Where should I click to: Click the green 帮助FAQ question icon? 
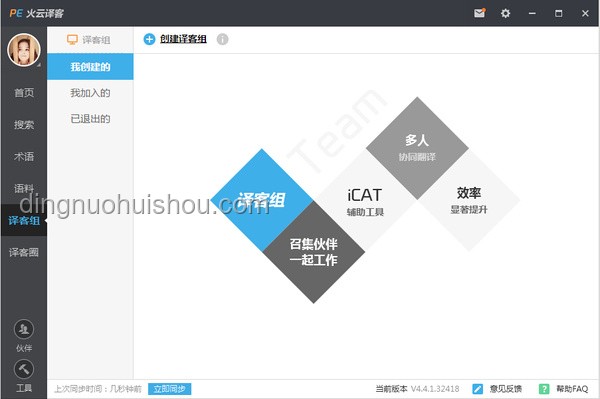point(544,389)
